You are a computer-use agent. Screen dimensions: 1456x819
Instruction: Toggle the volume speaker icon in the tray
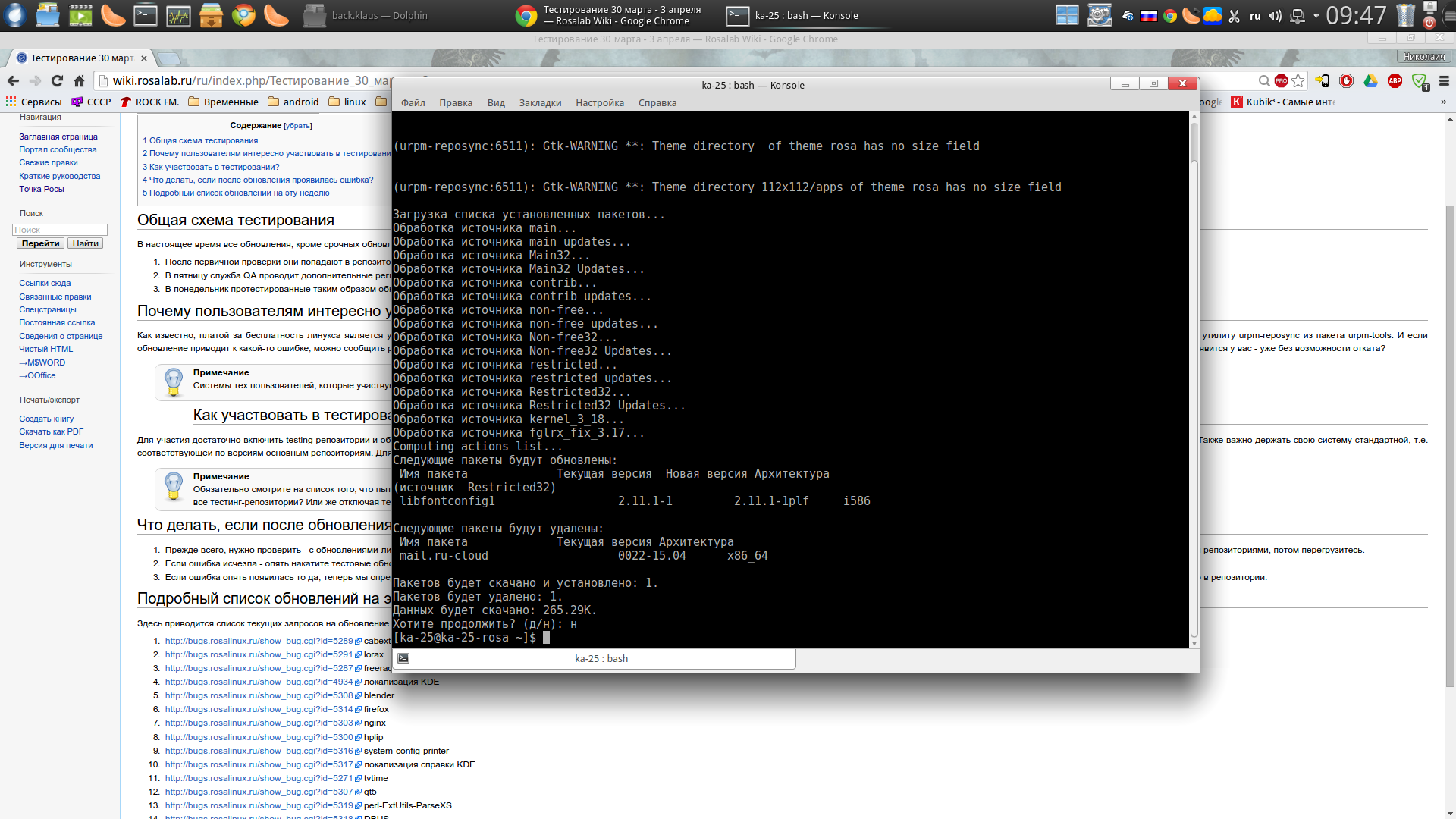click(1275, 16)
